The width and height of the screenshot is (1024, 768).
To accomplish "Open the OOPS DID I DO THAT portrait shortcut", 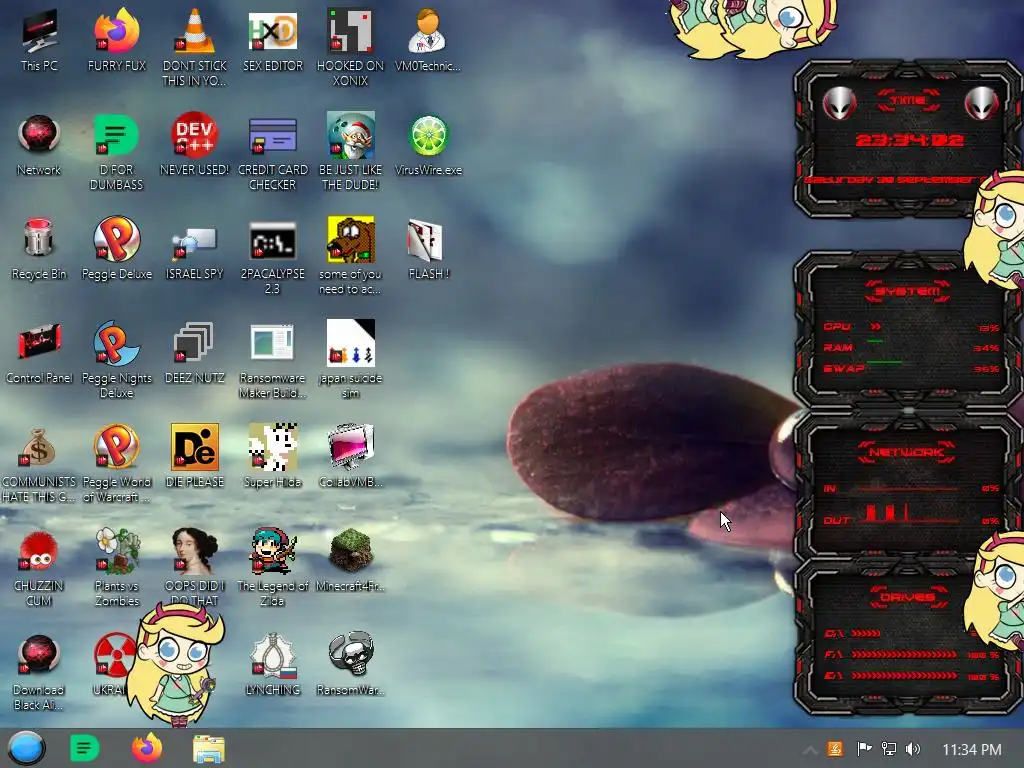I will (195, 567).
